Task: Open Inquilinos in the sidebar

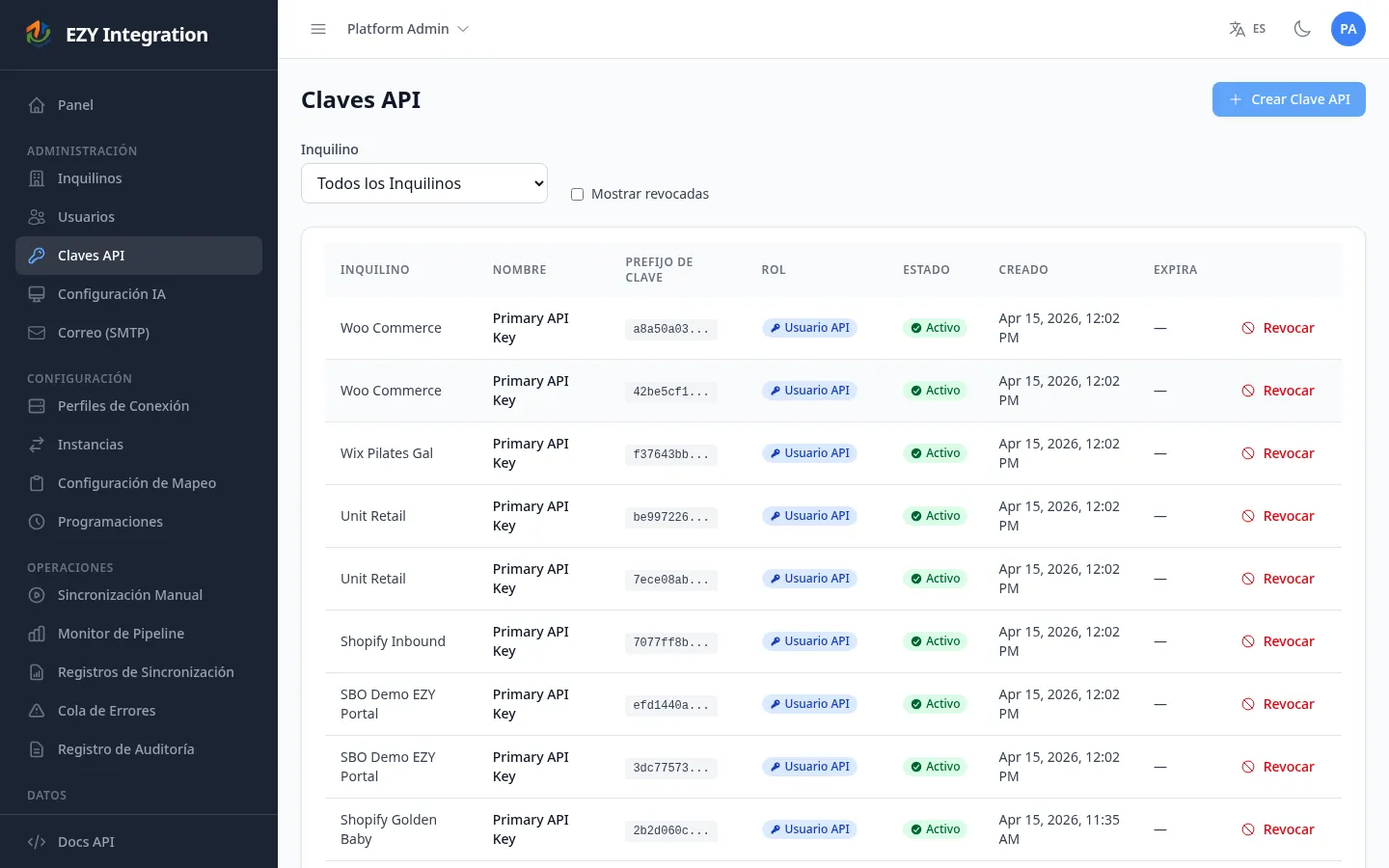Action: pyautogui.click(x=139, y=178)
